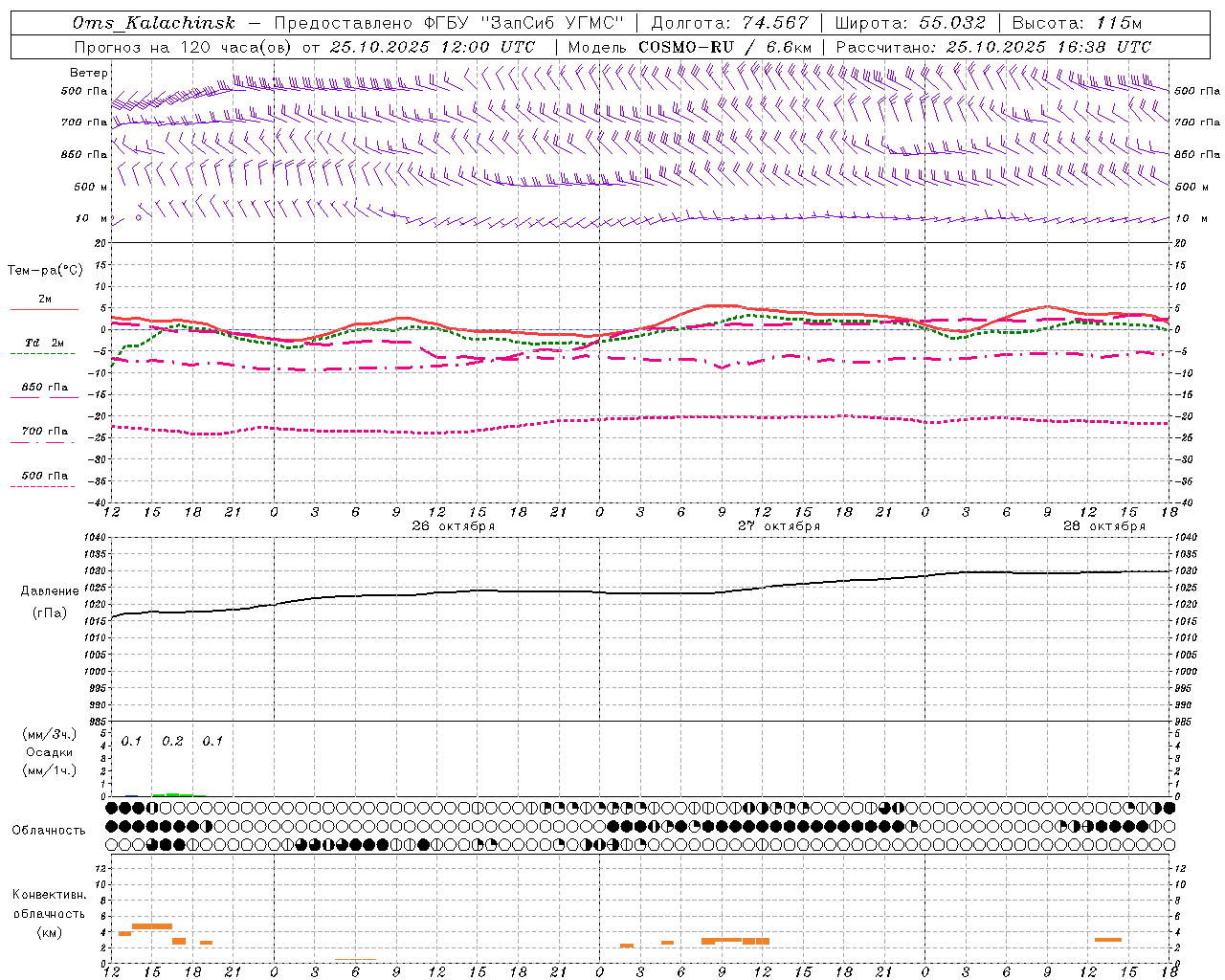
Task: Click the blue dashed line sample under Td 2м
Action: 44,353
